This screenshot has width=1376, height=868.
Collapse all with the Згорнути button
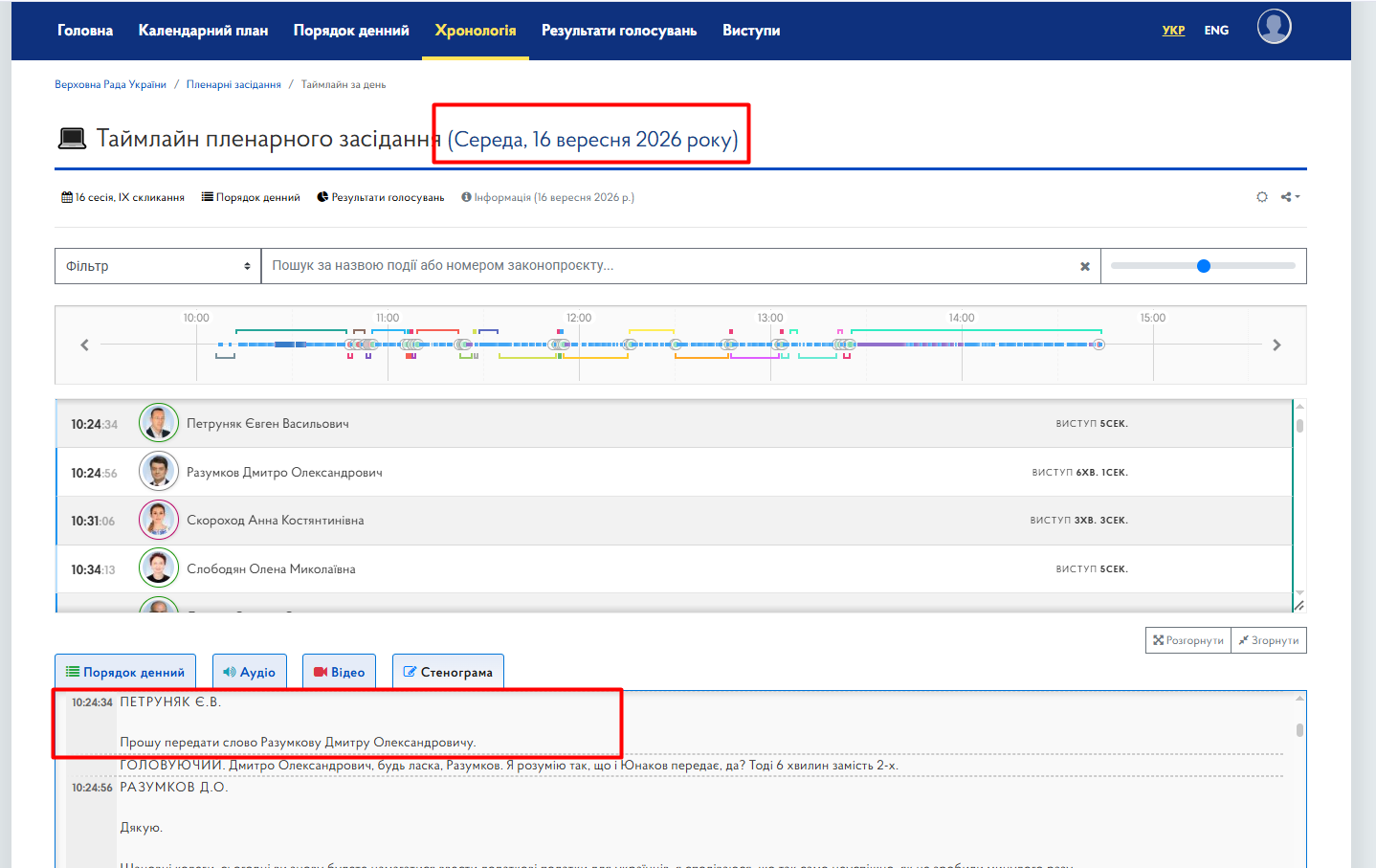coord(1269,640)
